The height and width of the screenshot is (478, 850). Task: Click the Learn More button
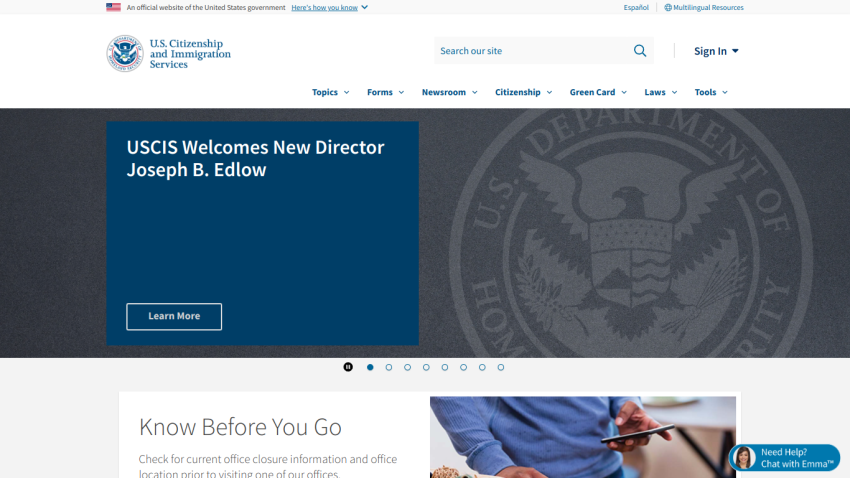pos(174,316)
